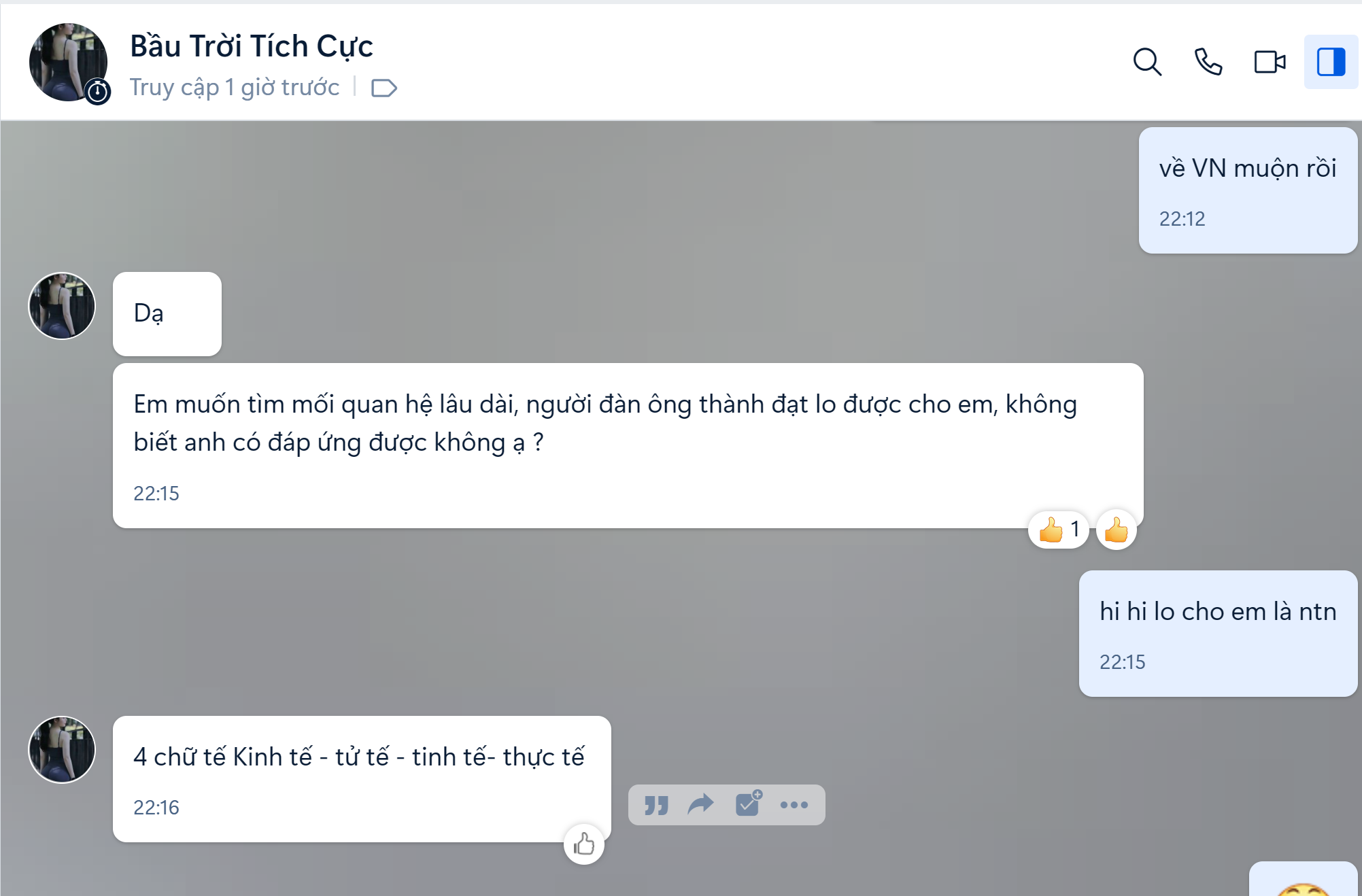Open the avatar next to the 22:16 message

point(62,749)
